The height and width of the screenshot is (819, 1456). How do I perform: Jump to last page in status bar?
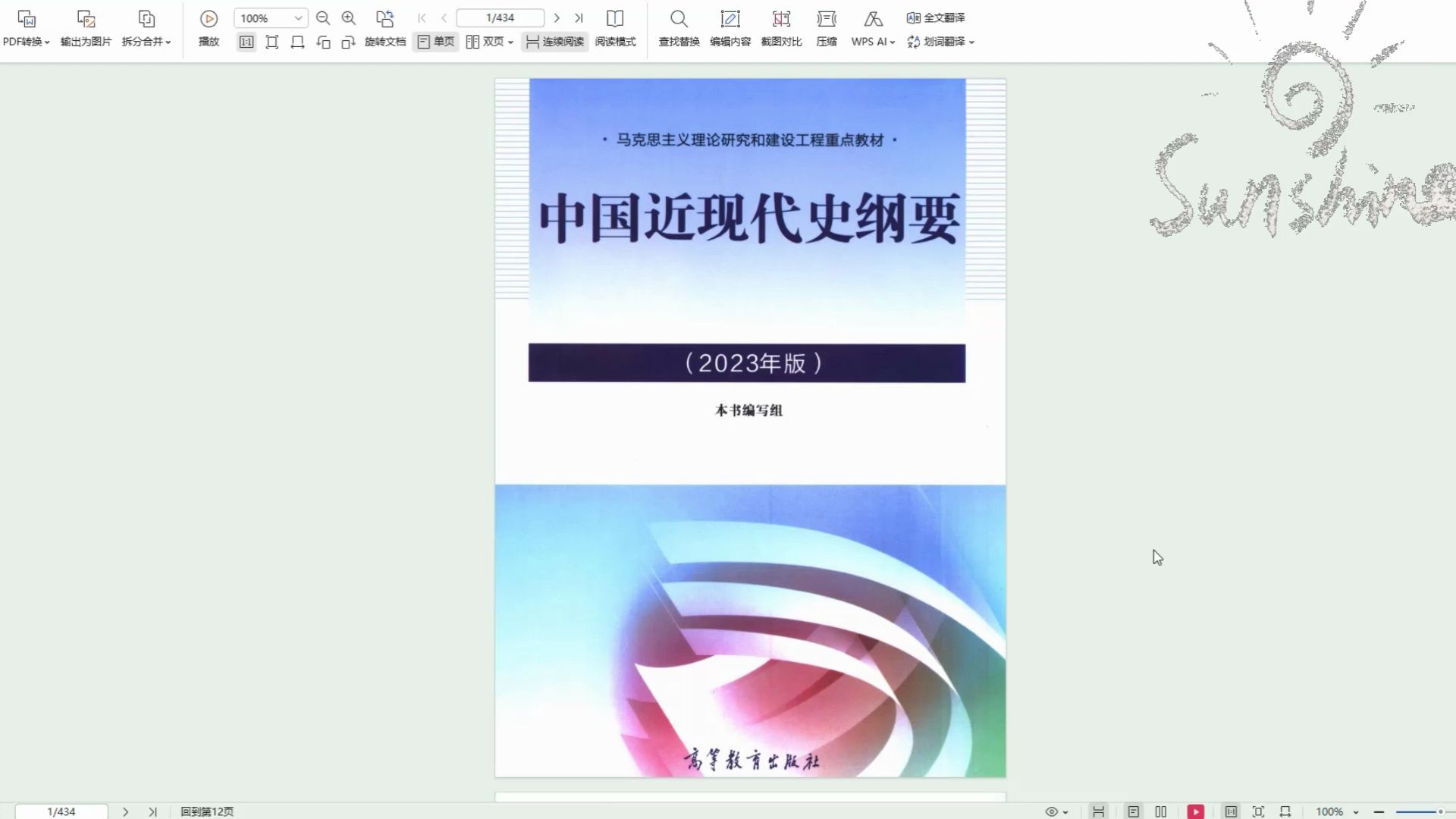point(152,811)
